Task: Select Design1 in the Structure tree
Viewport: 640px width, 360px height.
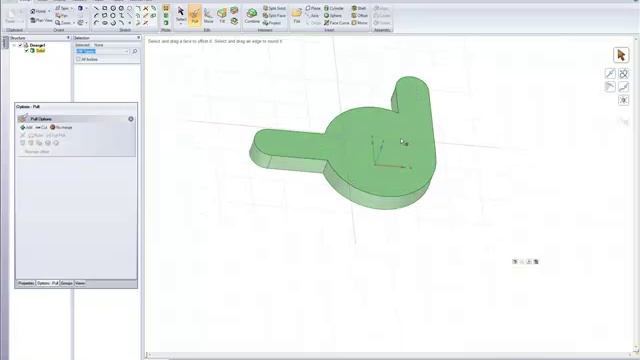Action: (x=37, y=45)
